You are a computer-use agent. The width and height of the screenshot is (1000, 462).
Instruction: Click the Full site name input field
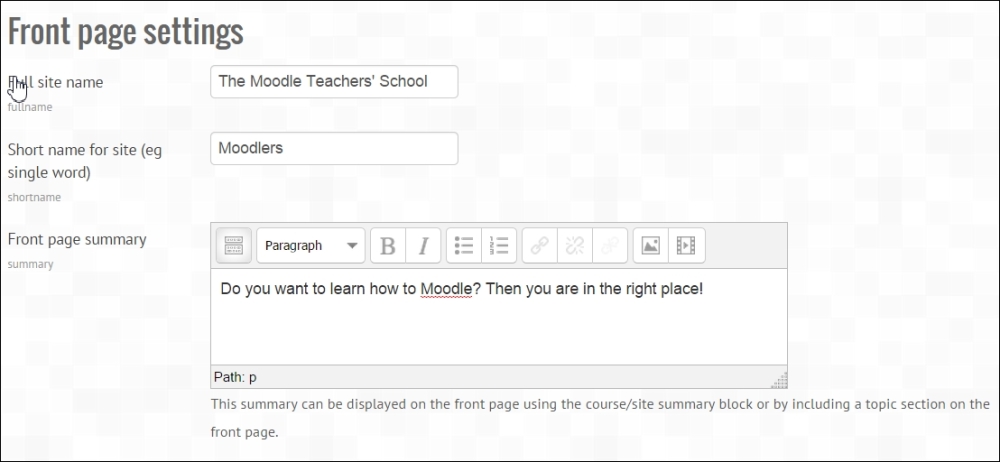click(x=334, y=82)
